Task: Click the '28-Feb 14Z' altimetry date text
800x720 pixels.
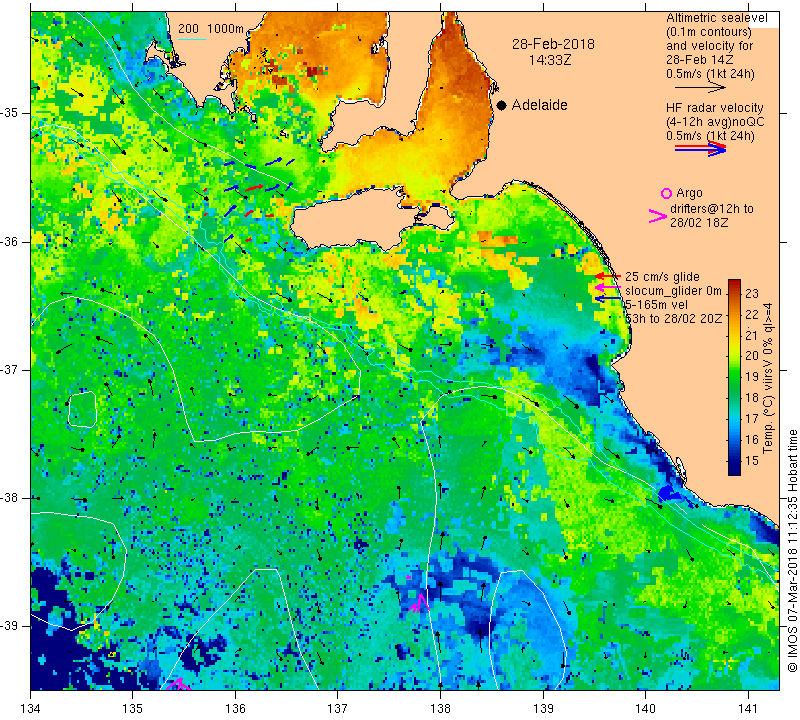Action: pos(699,60)
